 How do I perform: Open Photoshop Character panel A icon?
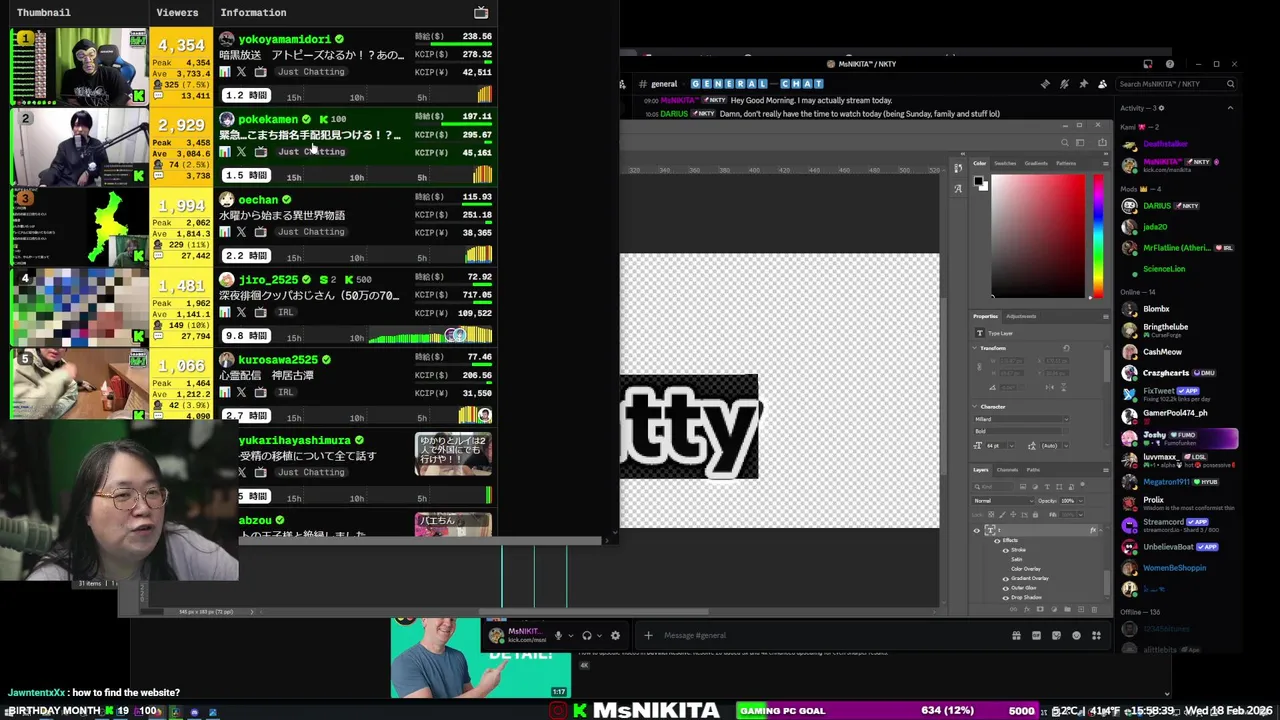(x=958, y=188)
